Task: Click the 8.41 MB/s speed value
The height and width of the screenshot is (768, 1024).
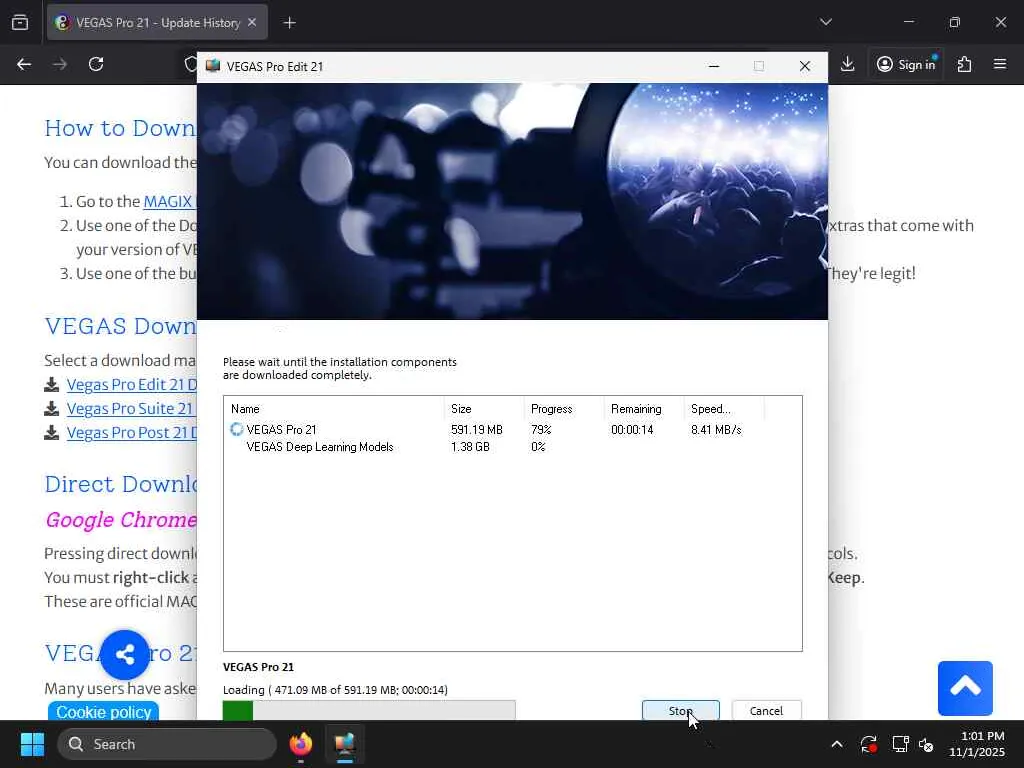Action: (x=716, y=430)
